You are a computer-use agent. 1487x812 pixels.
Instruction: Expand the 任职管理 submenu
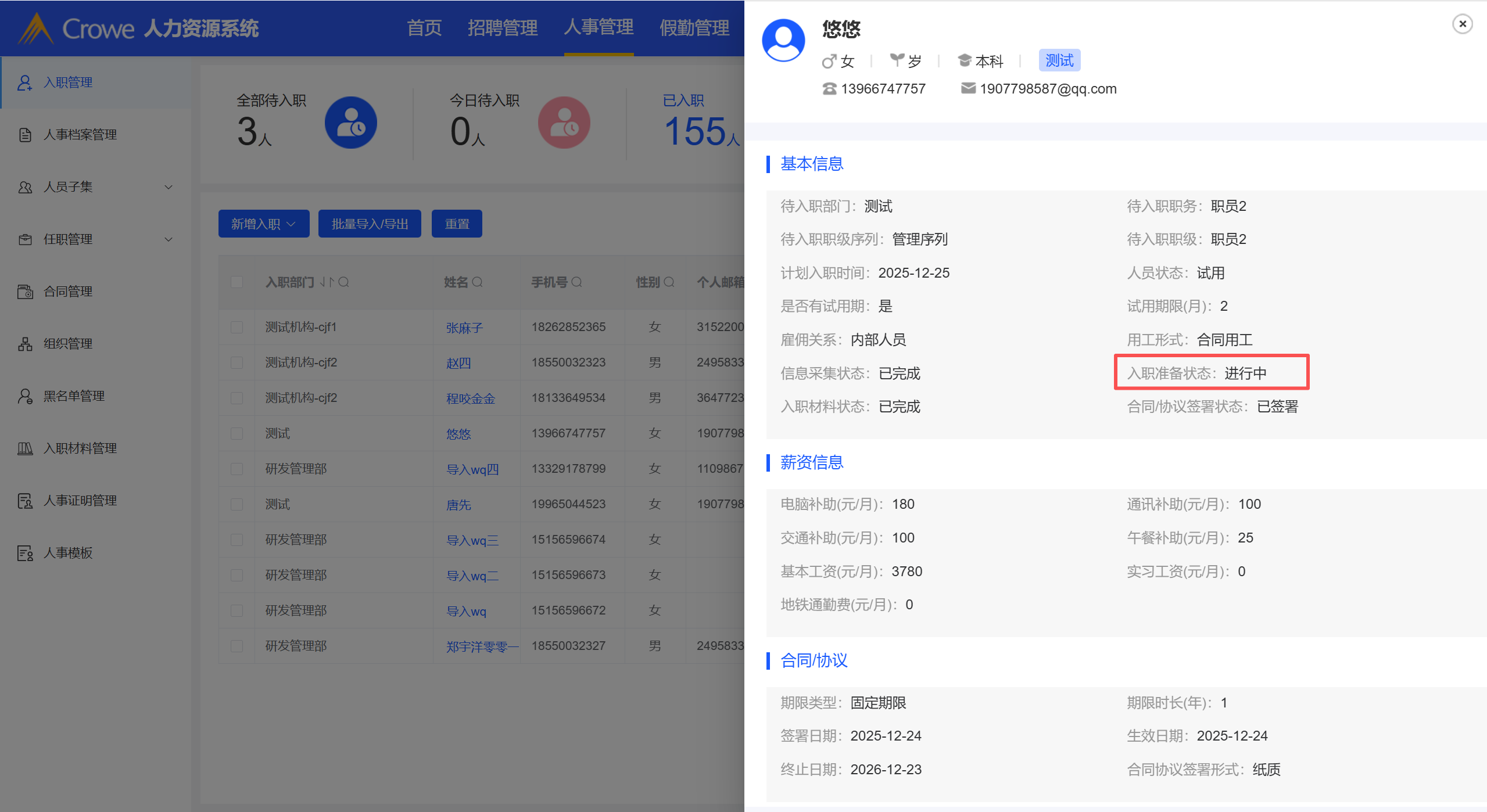point(169,239)
